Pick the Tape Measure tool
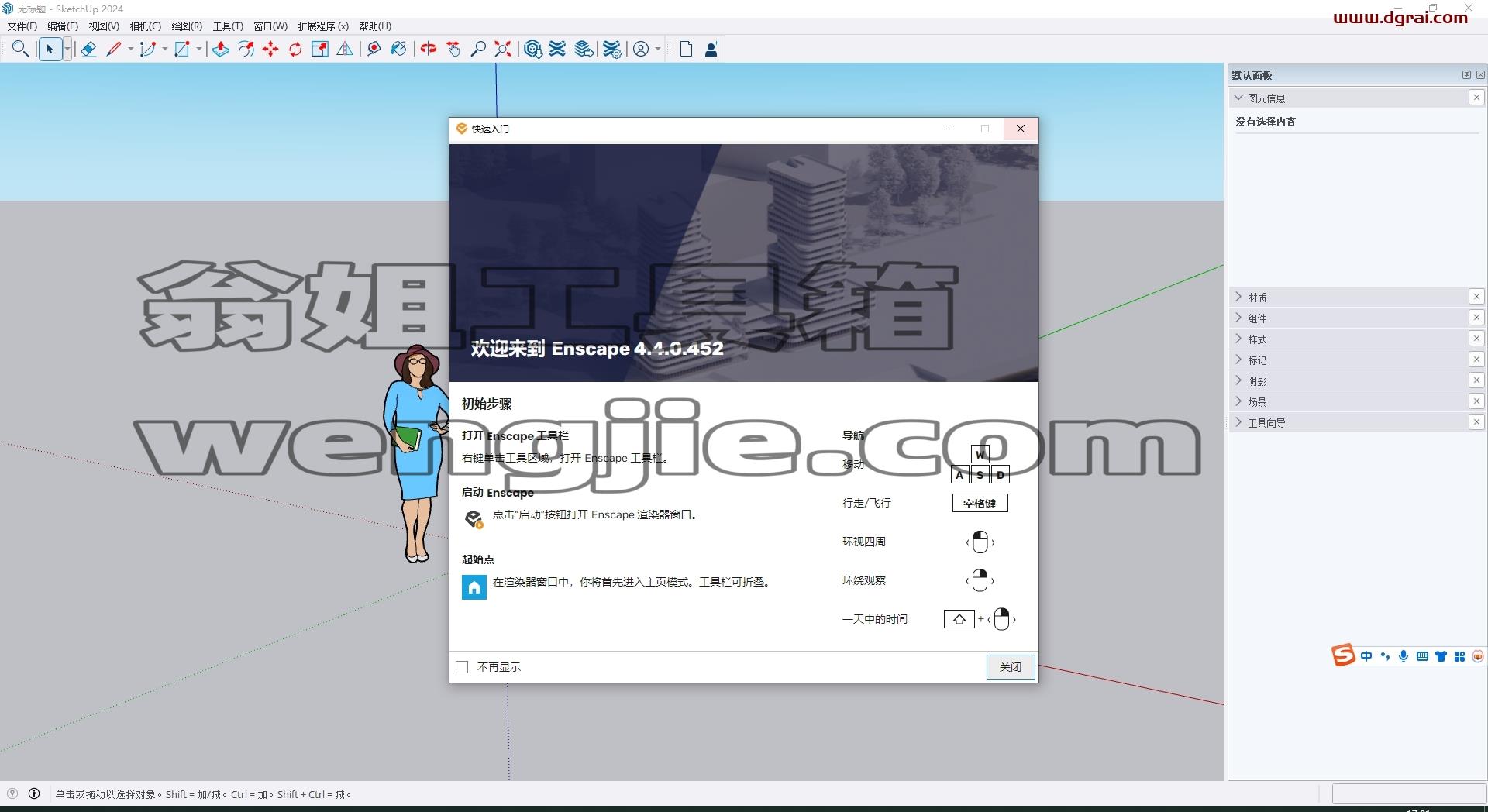 pos(374,50)
